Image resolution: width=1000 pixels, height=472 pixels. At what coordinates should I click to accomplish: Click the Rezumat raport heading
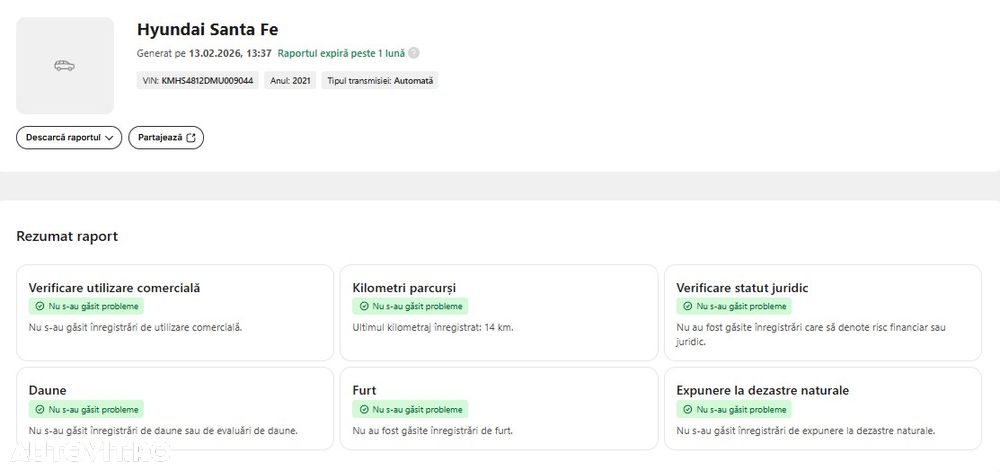67,237
